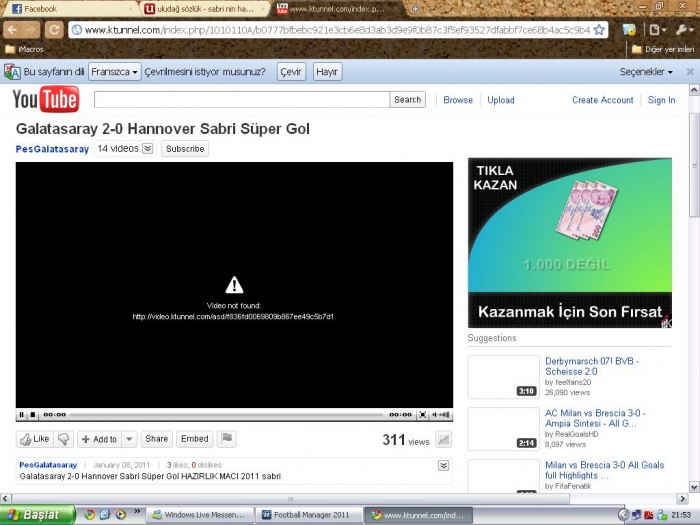Click the Derbymarsch video thumbnail
700x525 pixels.
[x=503, y=377]
